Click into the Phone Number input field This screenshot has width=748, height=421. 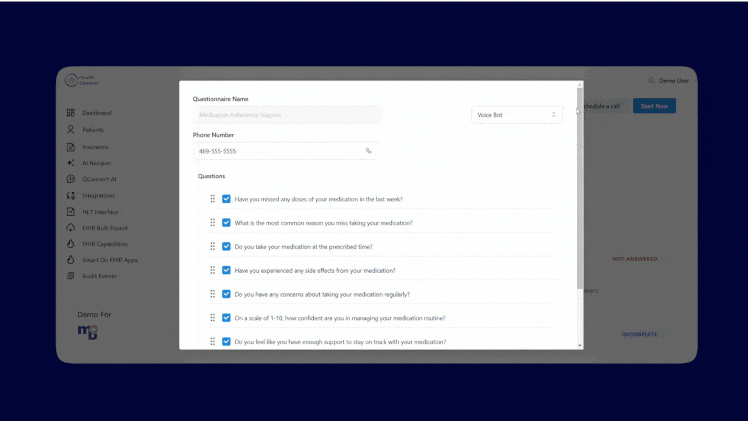click(x=278, y=151)
